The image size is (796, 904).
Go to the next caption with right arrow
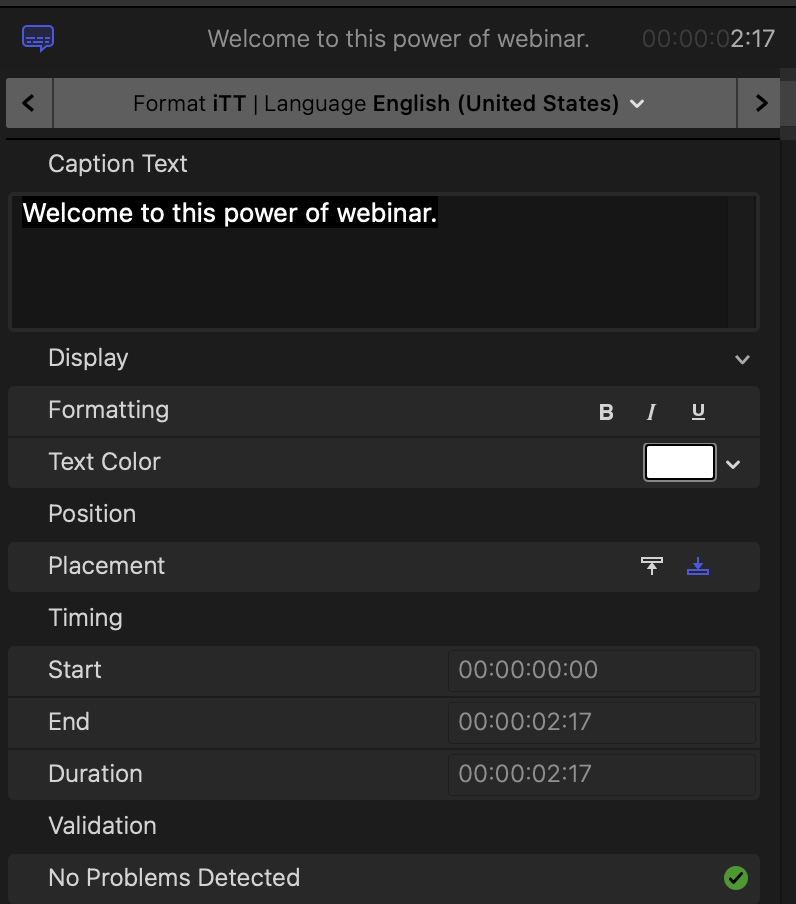point(761,103)
